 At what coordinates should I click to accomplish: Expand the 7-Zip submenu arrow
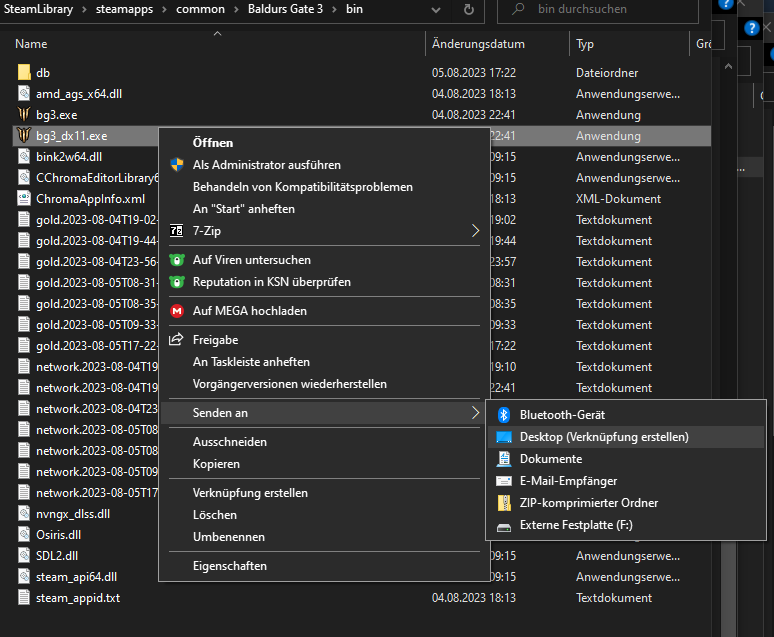click(x=475, y=231)
